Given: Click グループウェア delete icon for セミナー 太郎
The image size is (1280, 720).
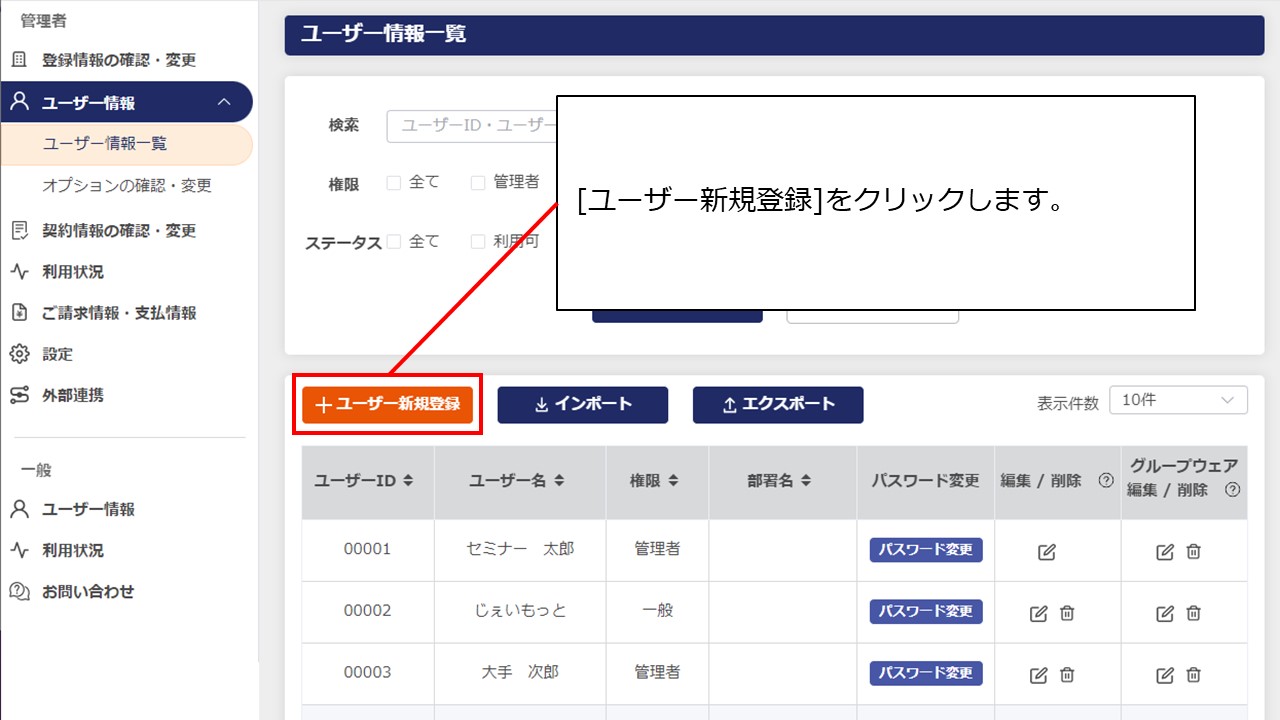Looking at the screenshot, I should tap(1193, 550).
